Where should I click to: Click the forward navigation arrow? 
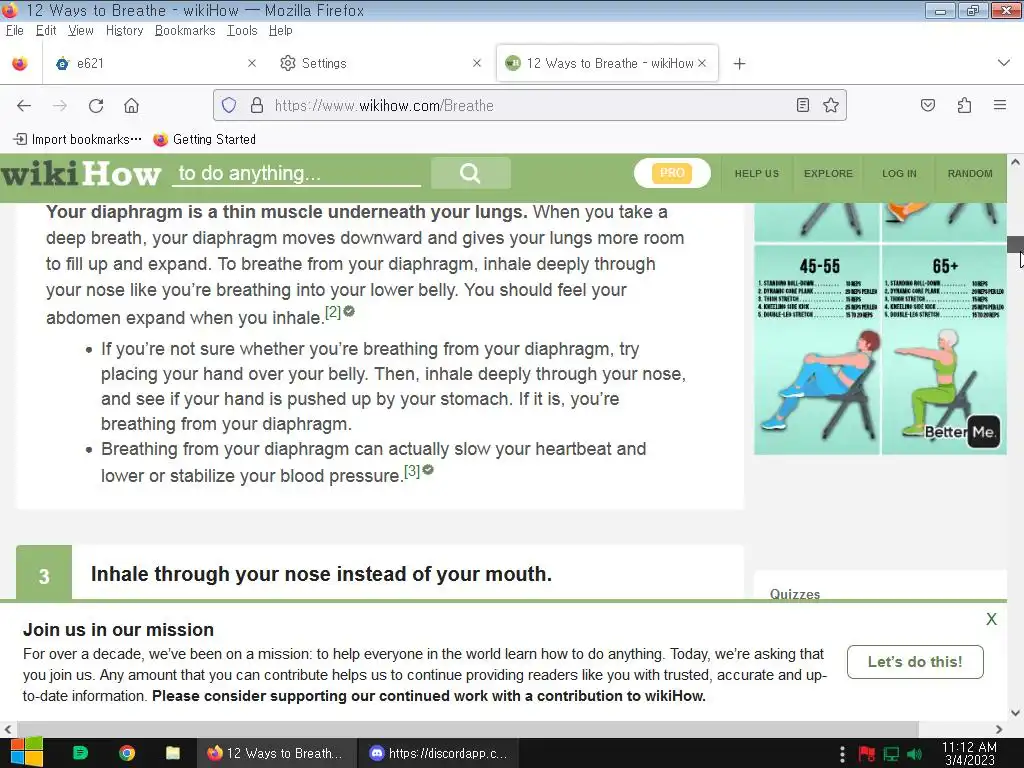59,106
